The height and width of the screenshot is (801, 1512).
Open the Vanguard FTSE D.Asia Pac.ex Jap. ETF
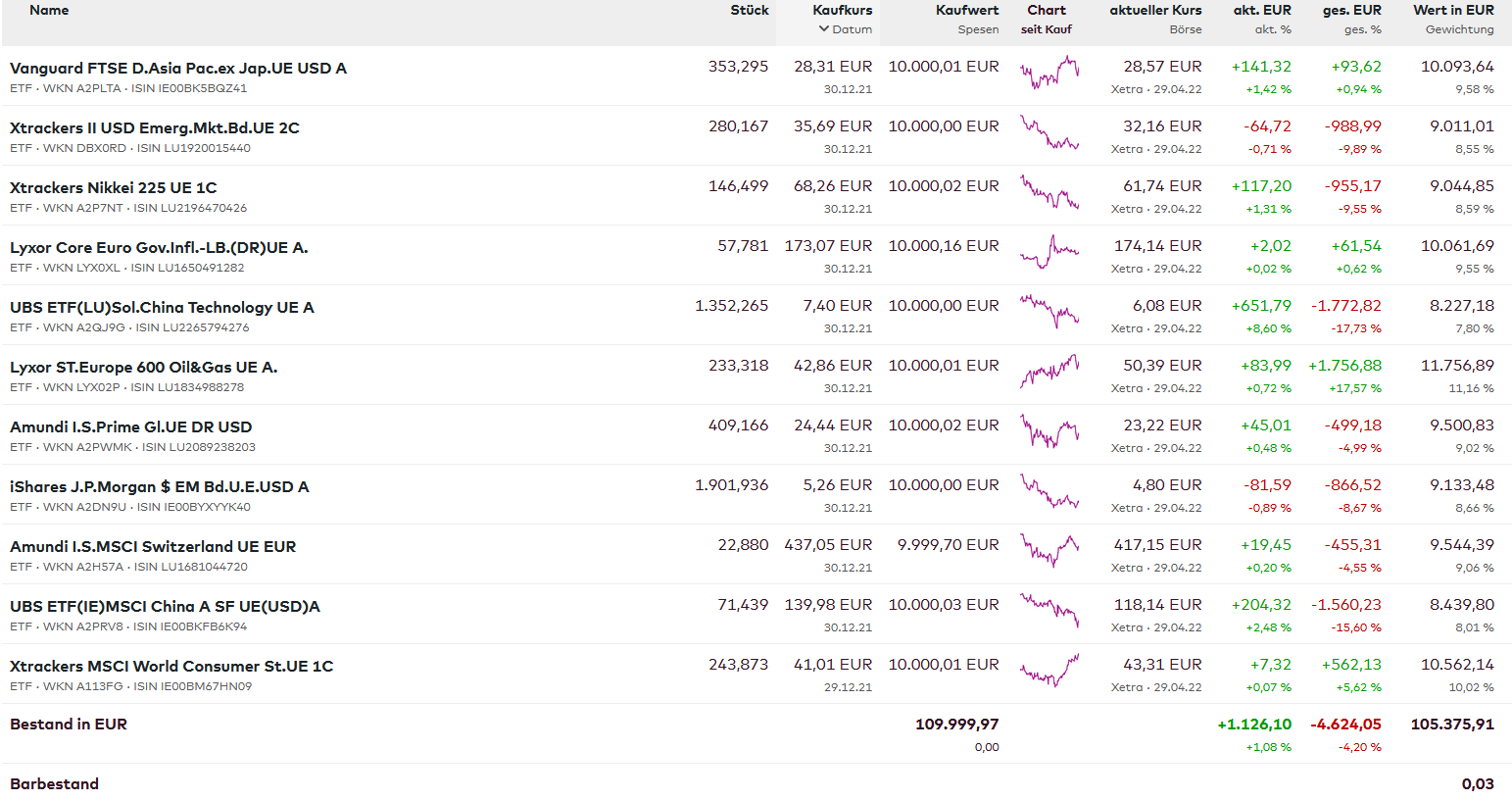[x=178, y=68]
